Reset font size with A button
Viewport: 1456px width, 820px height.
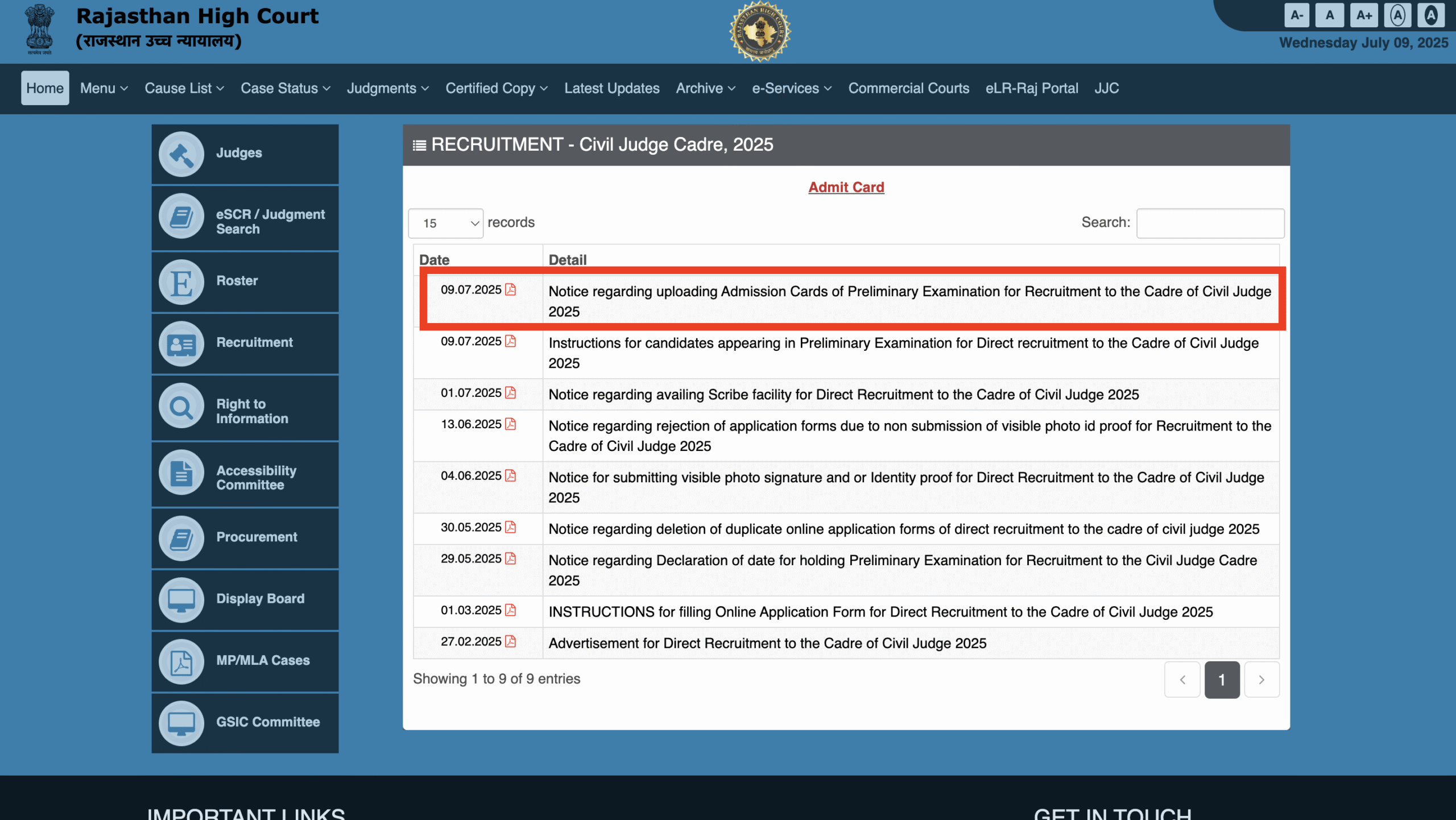[x=1330, y=15]
